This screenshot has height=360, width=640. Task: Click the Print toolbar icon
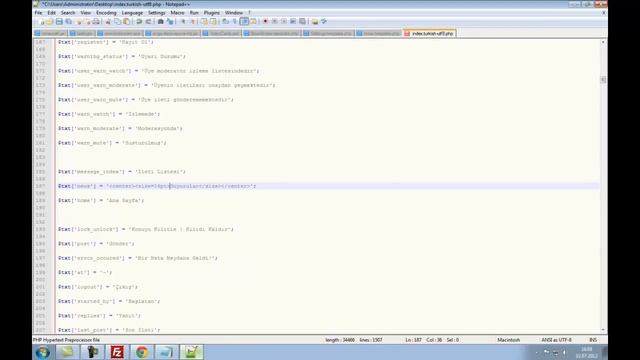coord(97,21)
